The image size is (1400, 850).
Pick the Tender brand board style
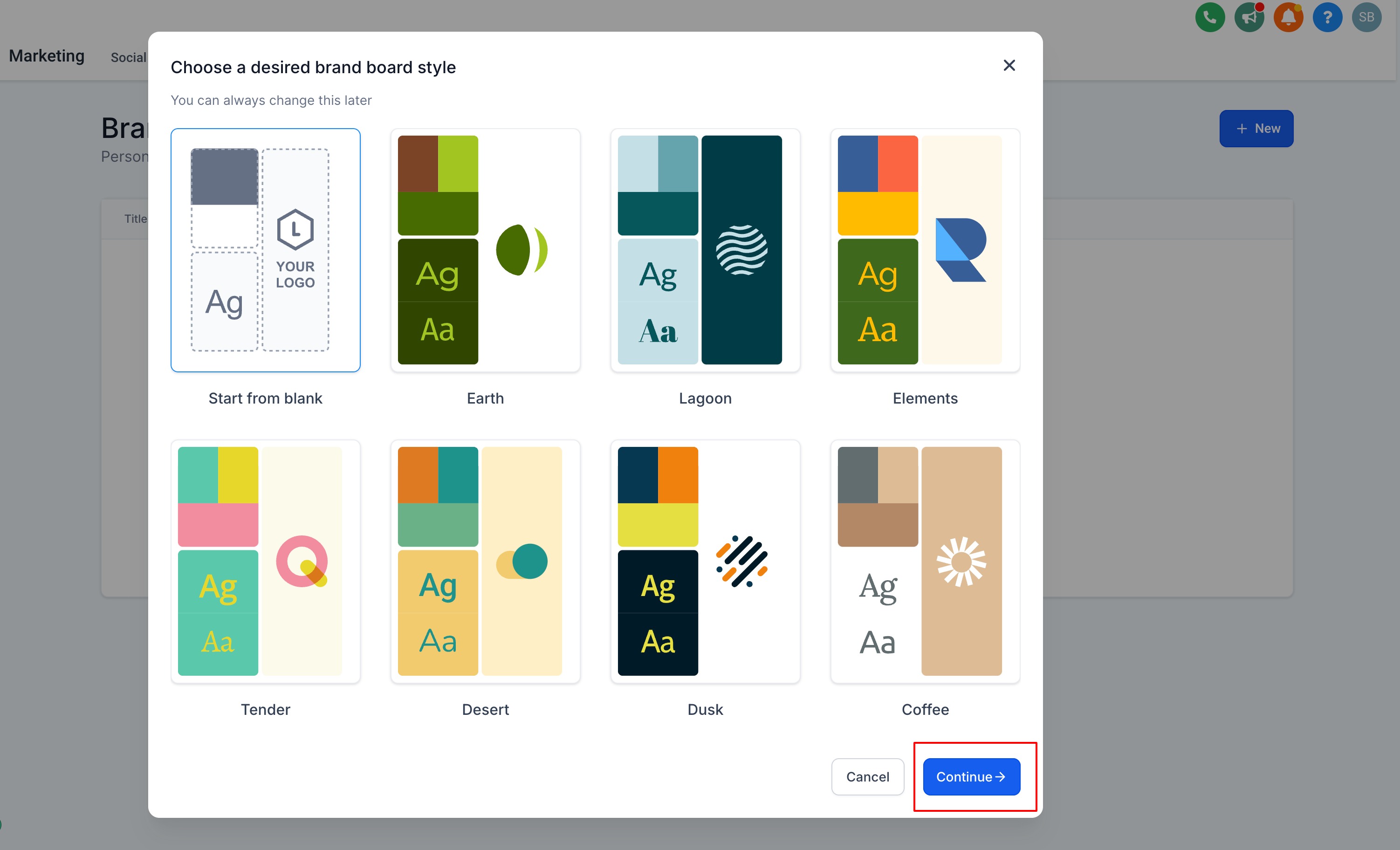pos(265,562)
